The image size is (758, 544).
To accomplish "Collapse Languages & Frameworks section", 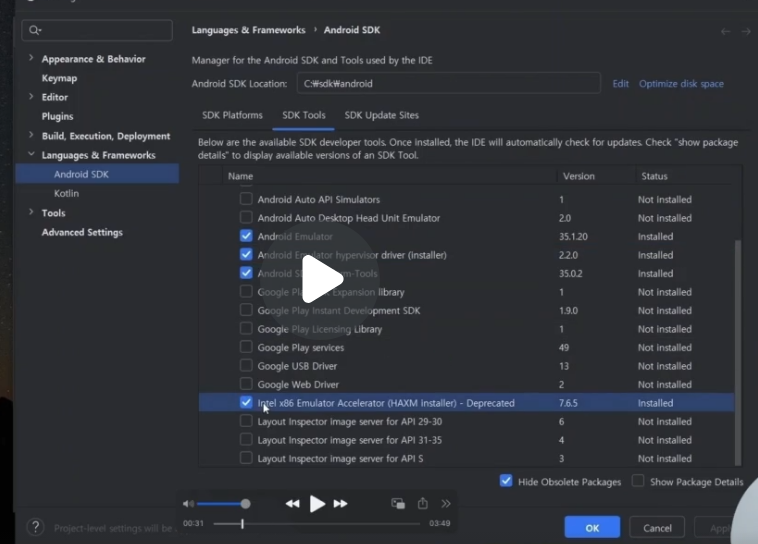I will tap(31, 154).
